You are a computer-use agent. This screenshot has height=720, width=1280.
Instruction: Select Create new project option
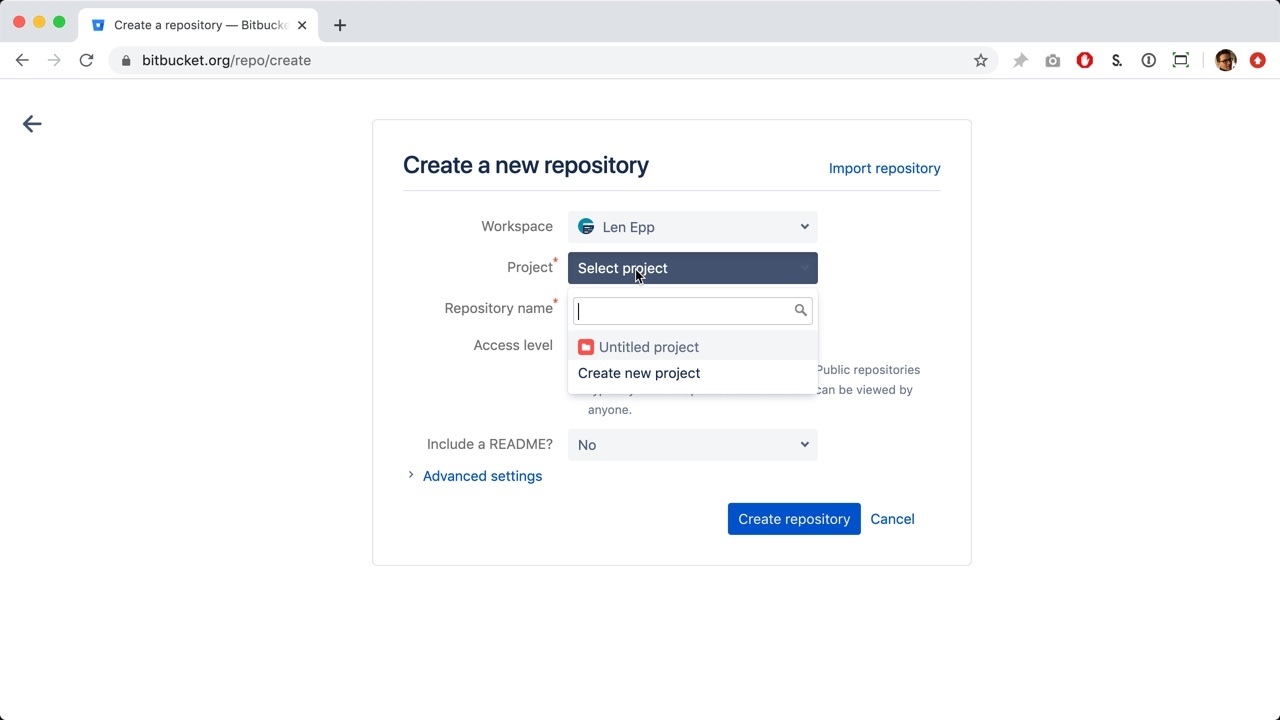[639, 373]
